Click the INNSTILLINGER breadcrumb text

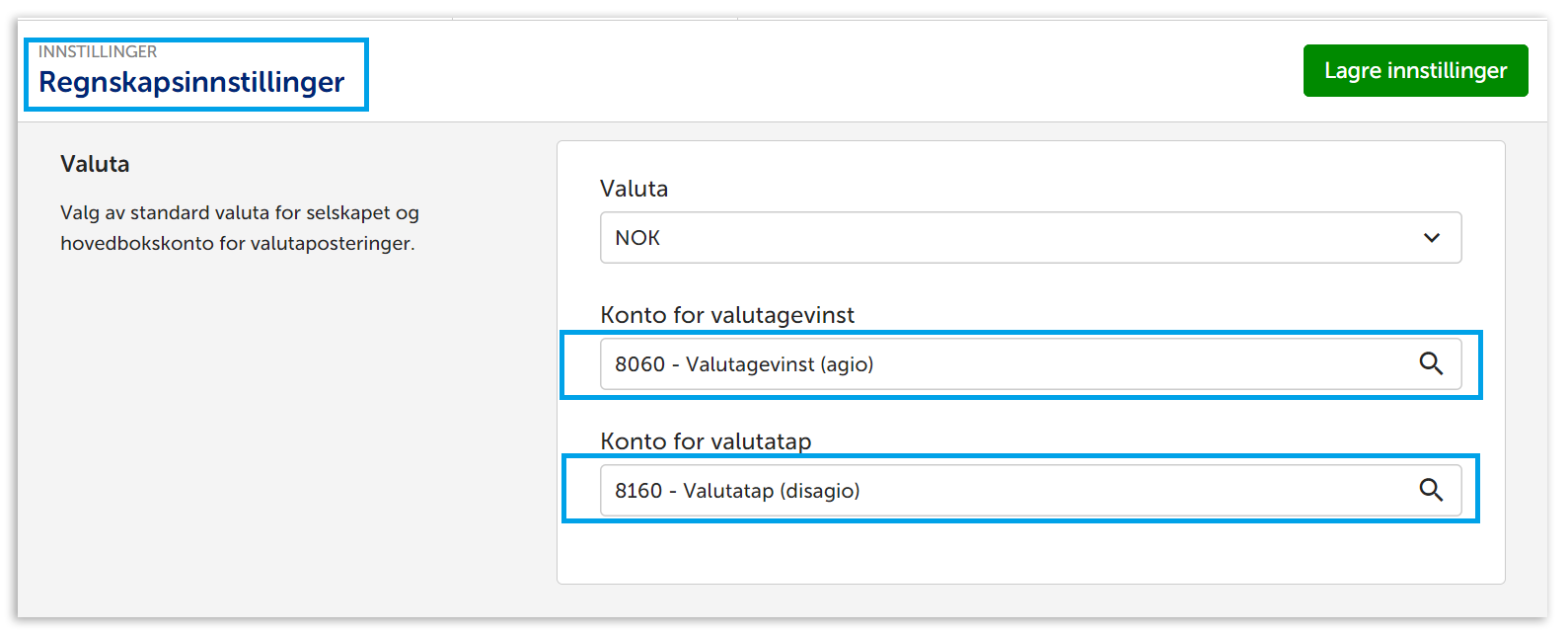(x=98, y=51)
